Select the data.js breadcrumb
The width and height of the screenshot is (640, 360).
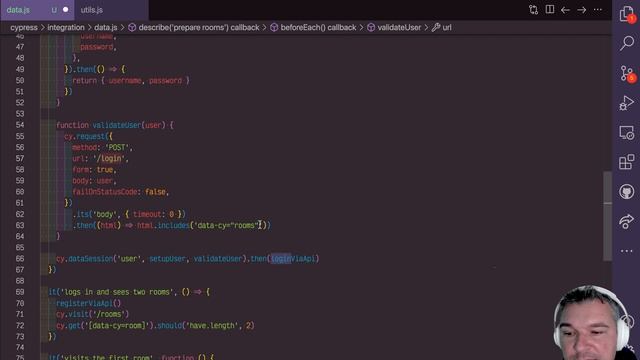(x=106, y=27)
